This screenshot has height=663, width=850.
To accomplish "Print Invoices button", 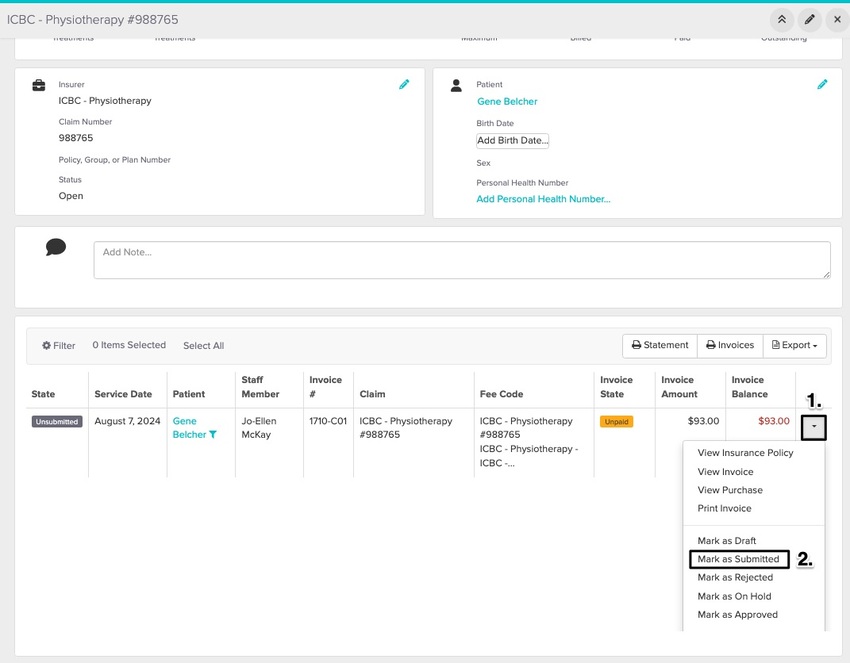I will [730, 345].
